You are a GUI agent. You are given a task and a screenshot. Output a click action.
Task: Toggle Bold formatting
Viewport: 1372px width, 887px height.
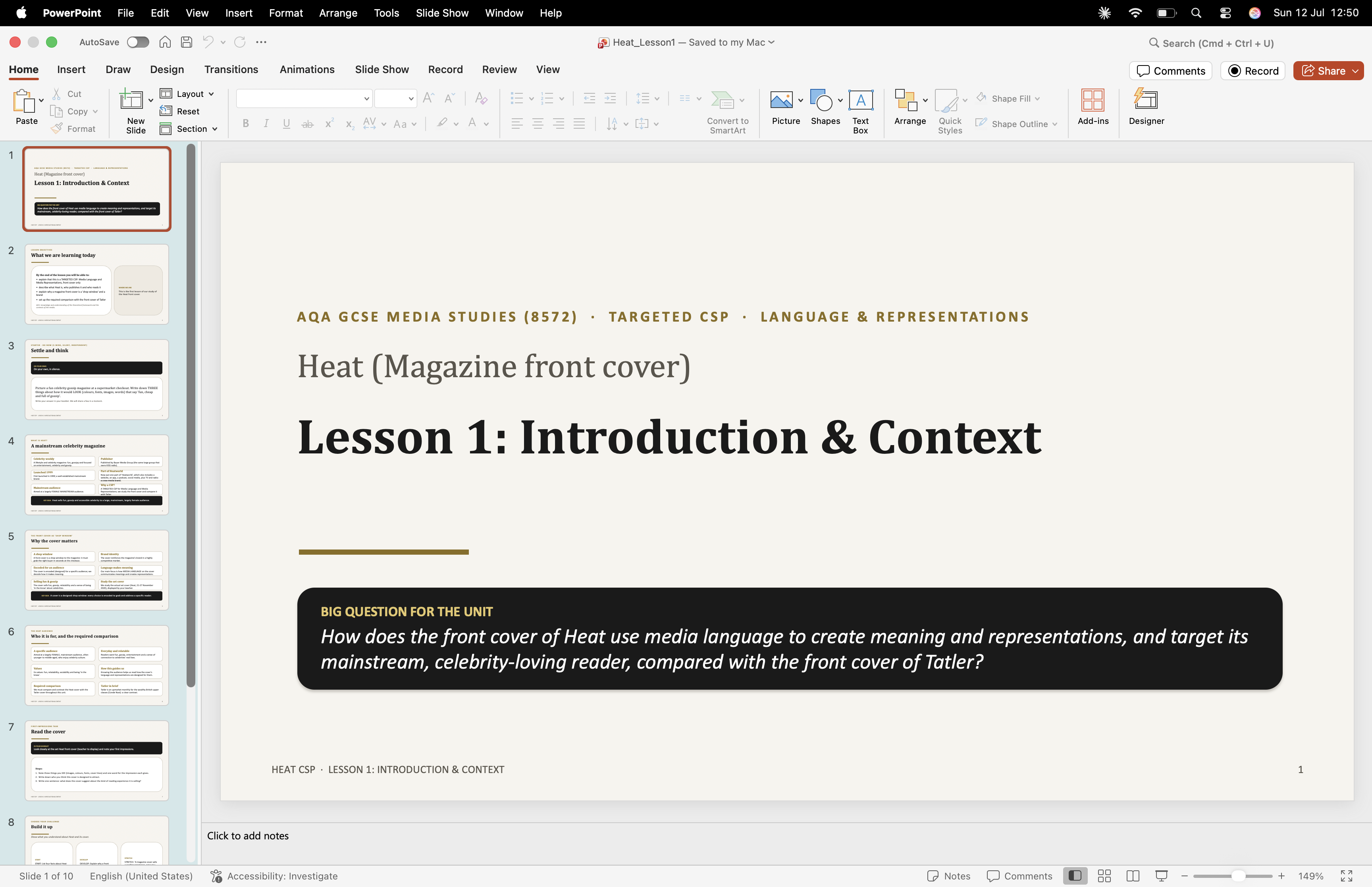click(246, 123)
